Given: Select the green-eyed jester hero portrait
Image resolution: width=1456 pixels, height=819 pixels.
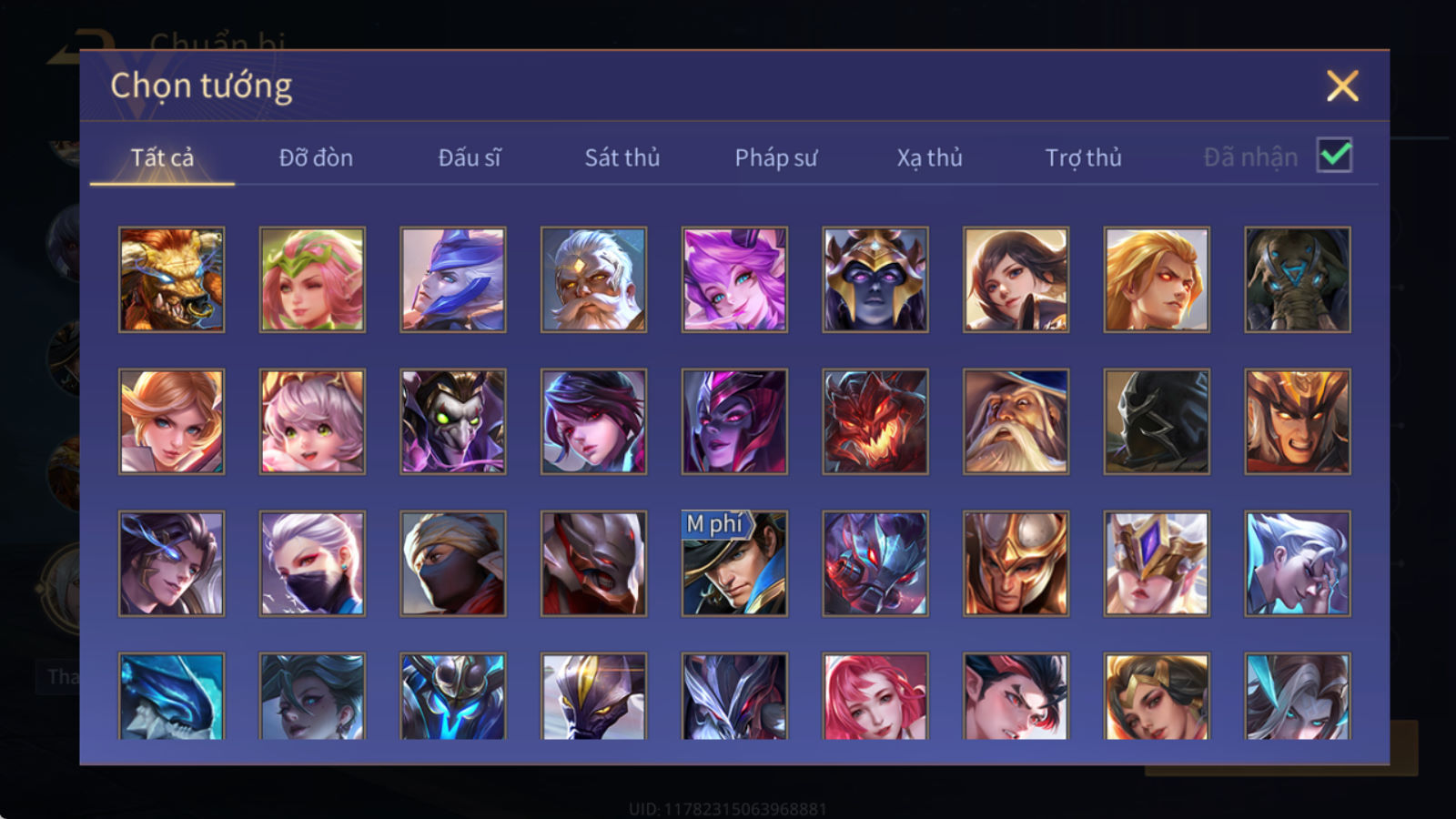Looking at the screenshot, I should [x=453, y=421].
